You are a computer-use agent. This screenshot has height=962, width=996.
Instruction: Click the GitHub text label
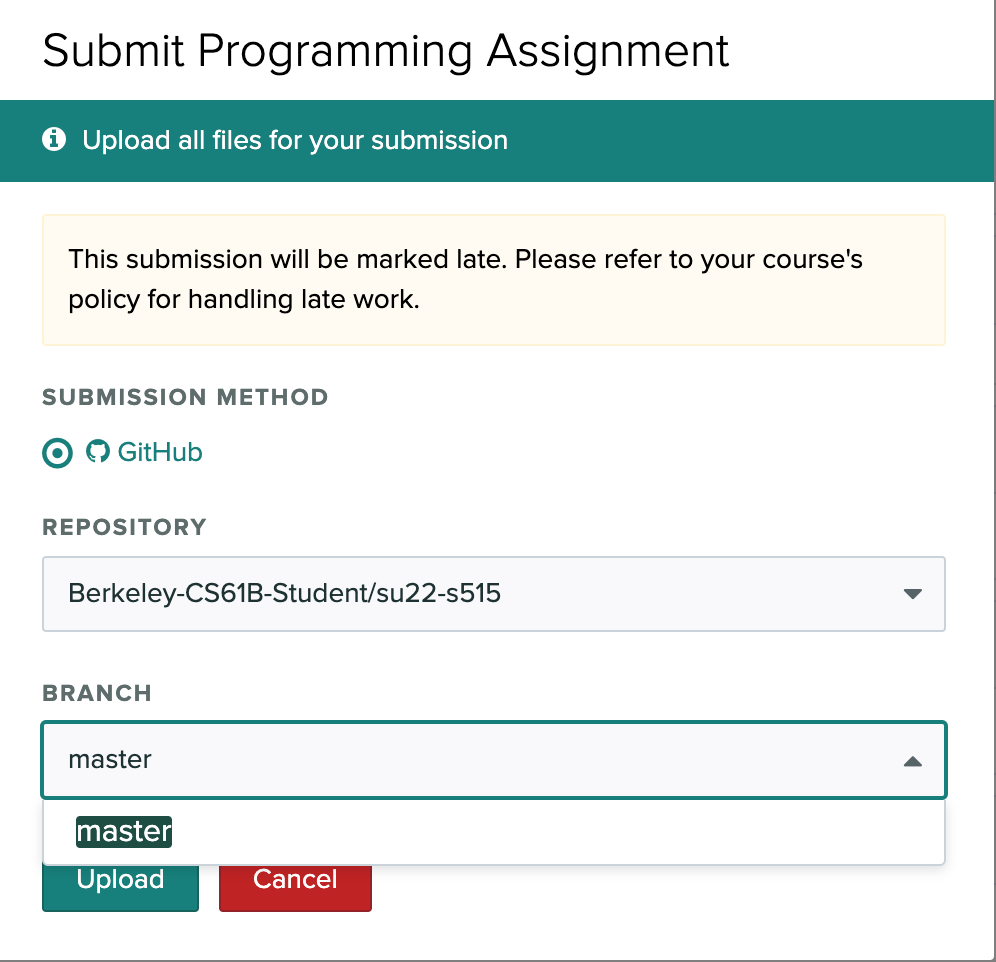tap(160, 452)
